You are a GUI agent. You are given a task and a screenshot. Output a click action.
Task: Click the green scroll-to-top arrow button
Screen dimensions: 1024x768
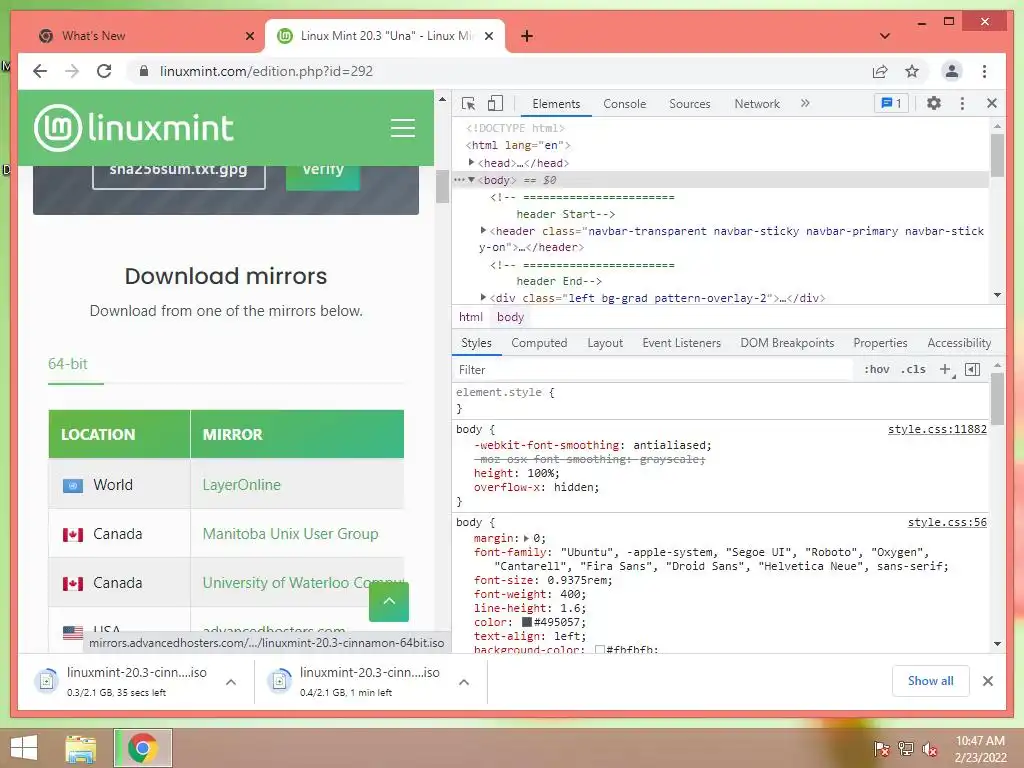pos(389,601)
